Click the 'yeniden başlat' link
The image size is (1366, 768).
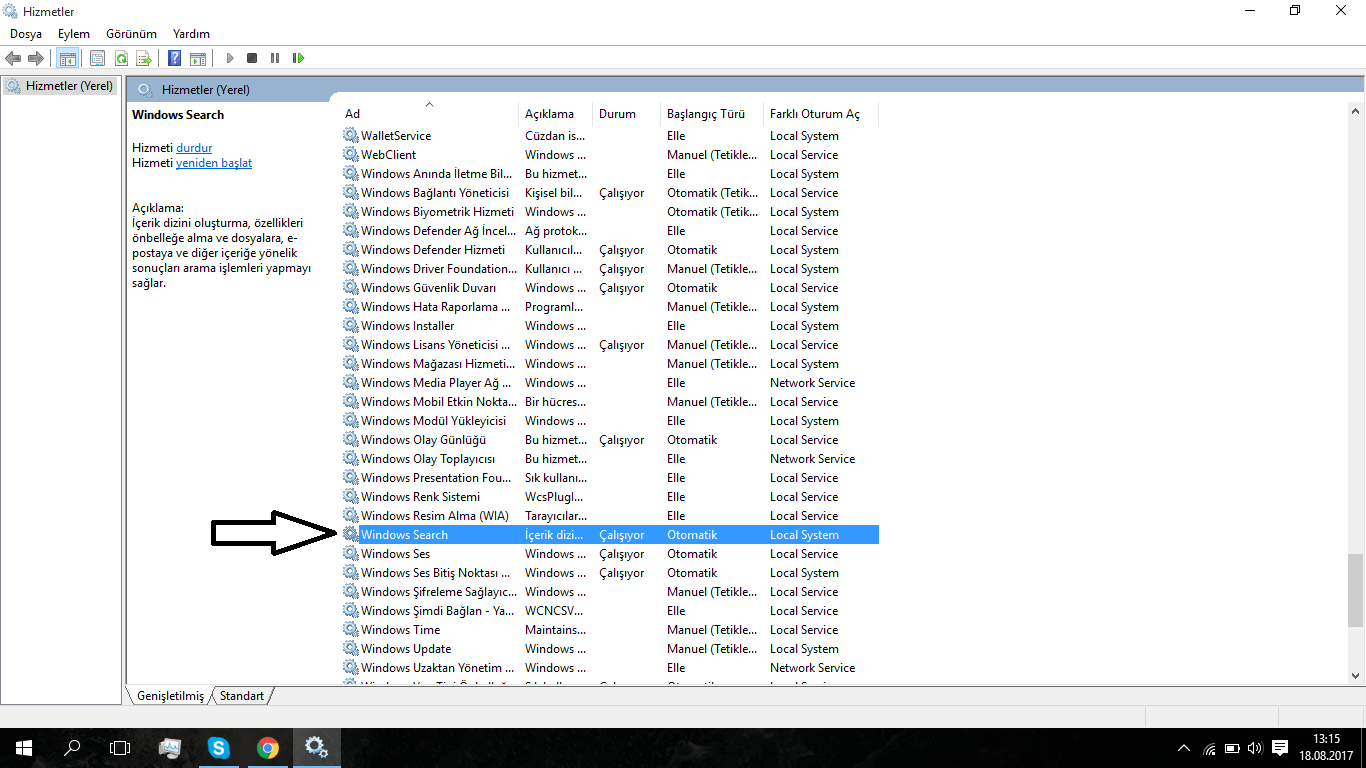(214, 163)
